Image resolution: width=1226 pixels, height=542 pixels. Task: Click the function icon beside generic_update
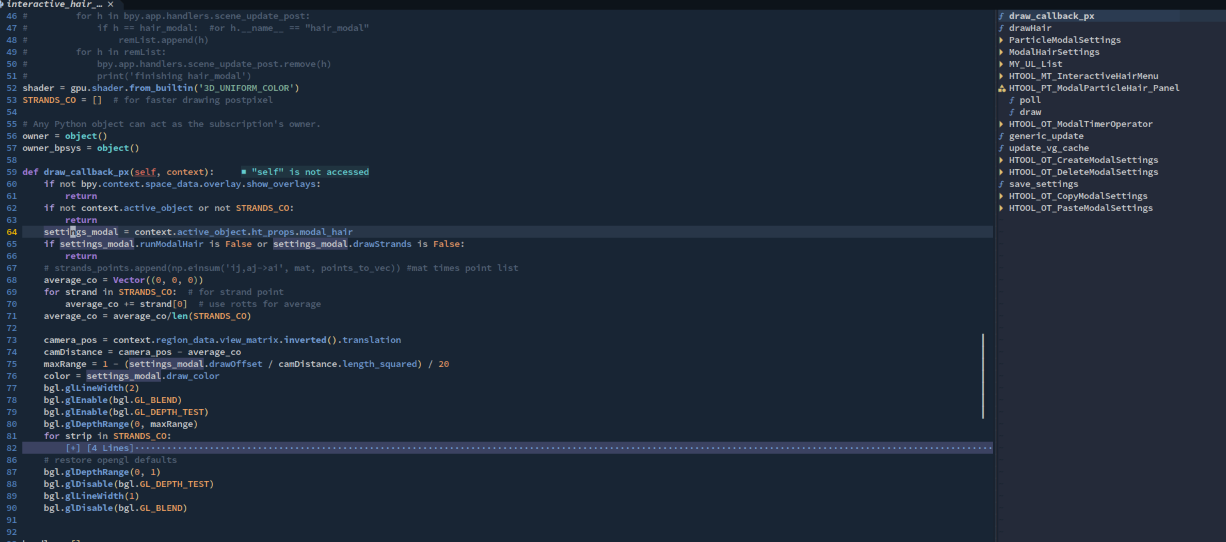pyautogui.click(x=1002, y=136)
